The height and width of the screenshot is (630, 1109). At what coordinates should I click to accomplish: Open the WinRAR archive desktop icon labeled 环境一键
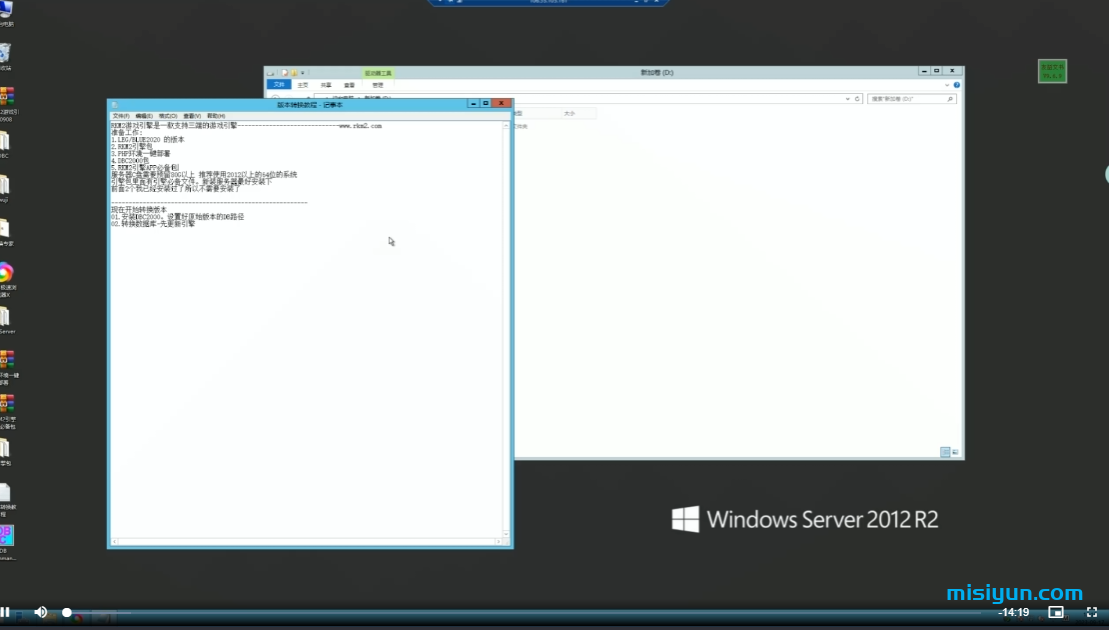point(7,368)
